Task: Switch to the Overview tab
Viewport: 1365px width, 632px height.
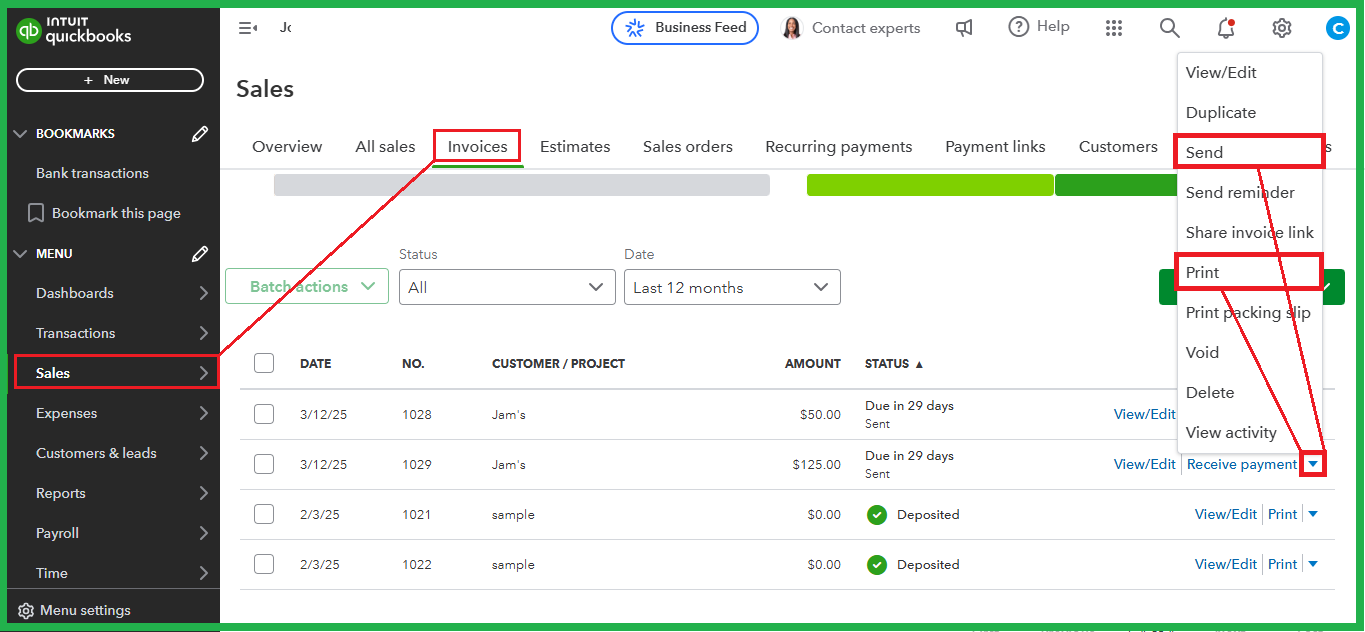Action: tap(287, 147)
